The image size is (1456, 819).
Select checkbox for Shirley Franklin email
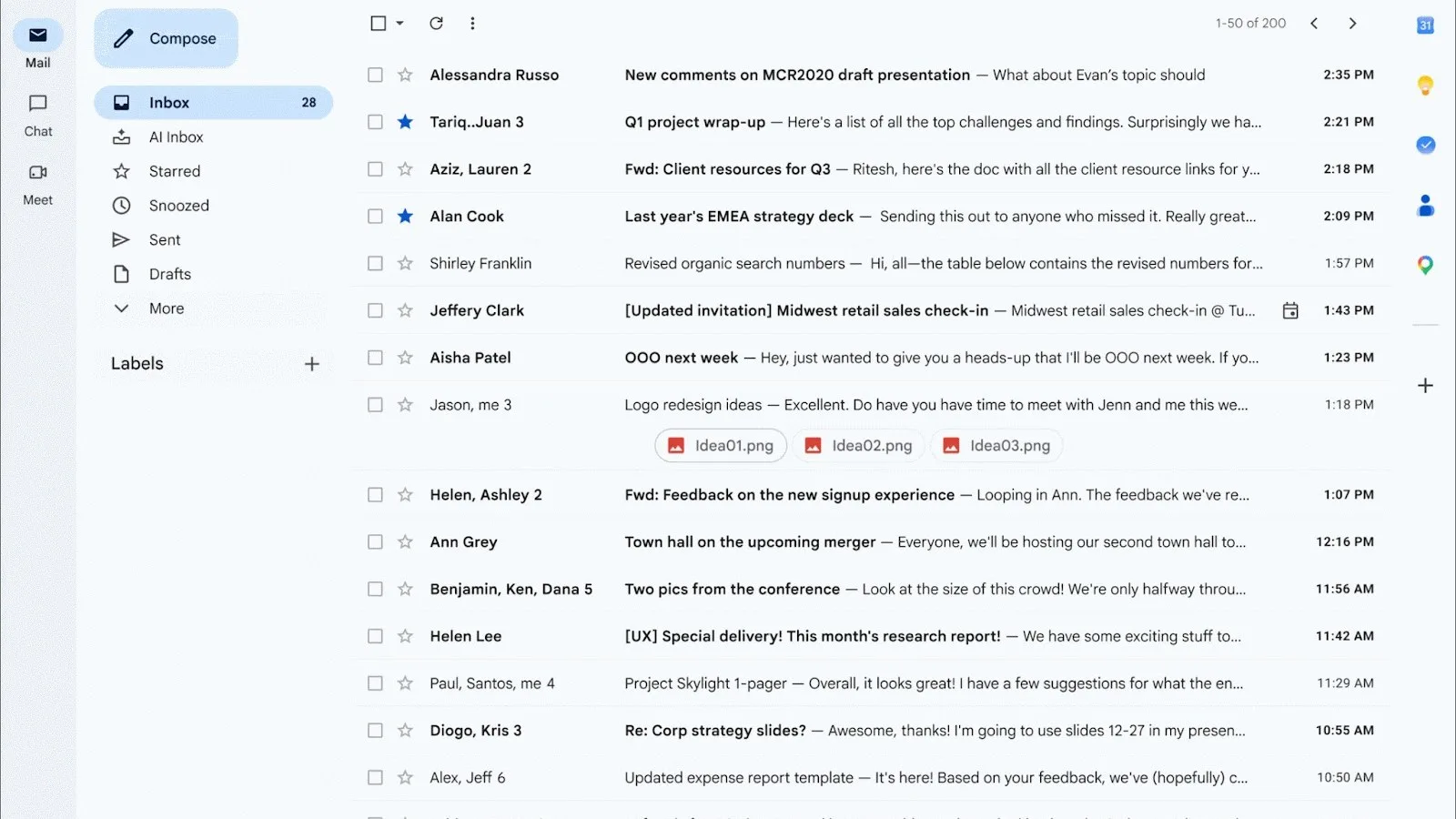pyautogui.click(x=375, y=264)
